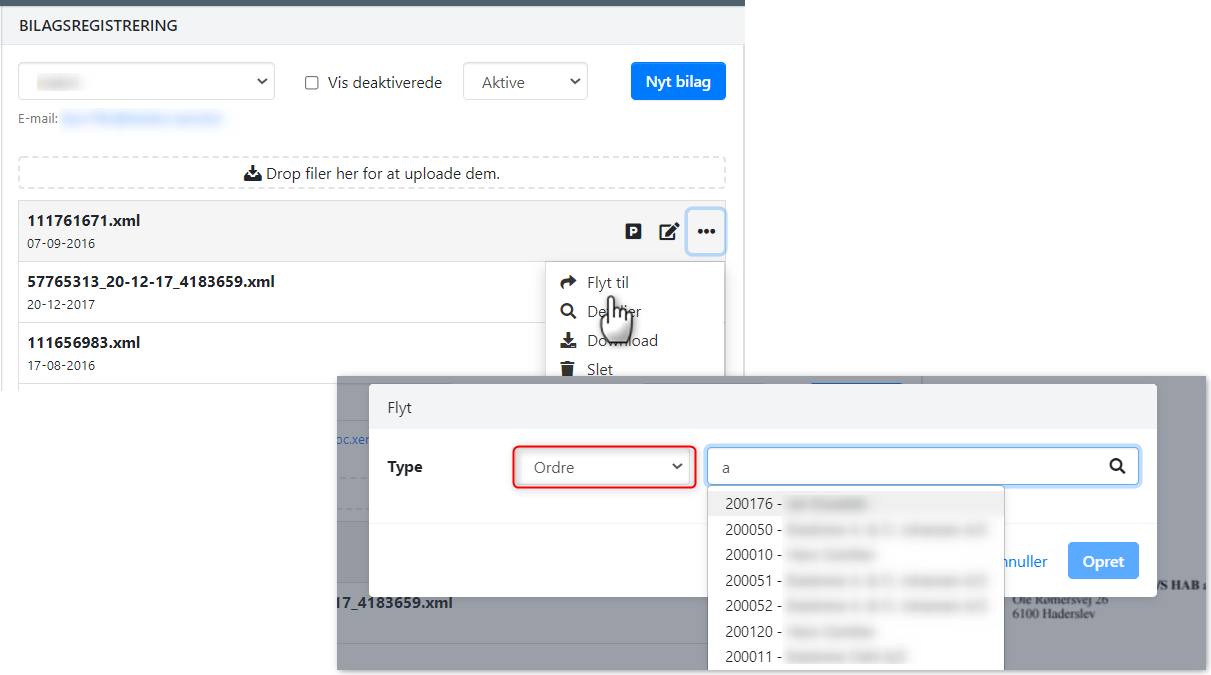Click the curved arrow icon beside Flyt til
The width and height of the screenshot is (1211, 675).
point(568,282)
